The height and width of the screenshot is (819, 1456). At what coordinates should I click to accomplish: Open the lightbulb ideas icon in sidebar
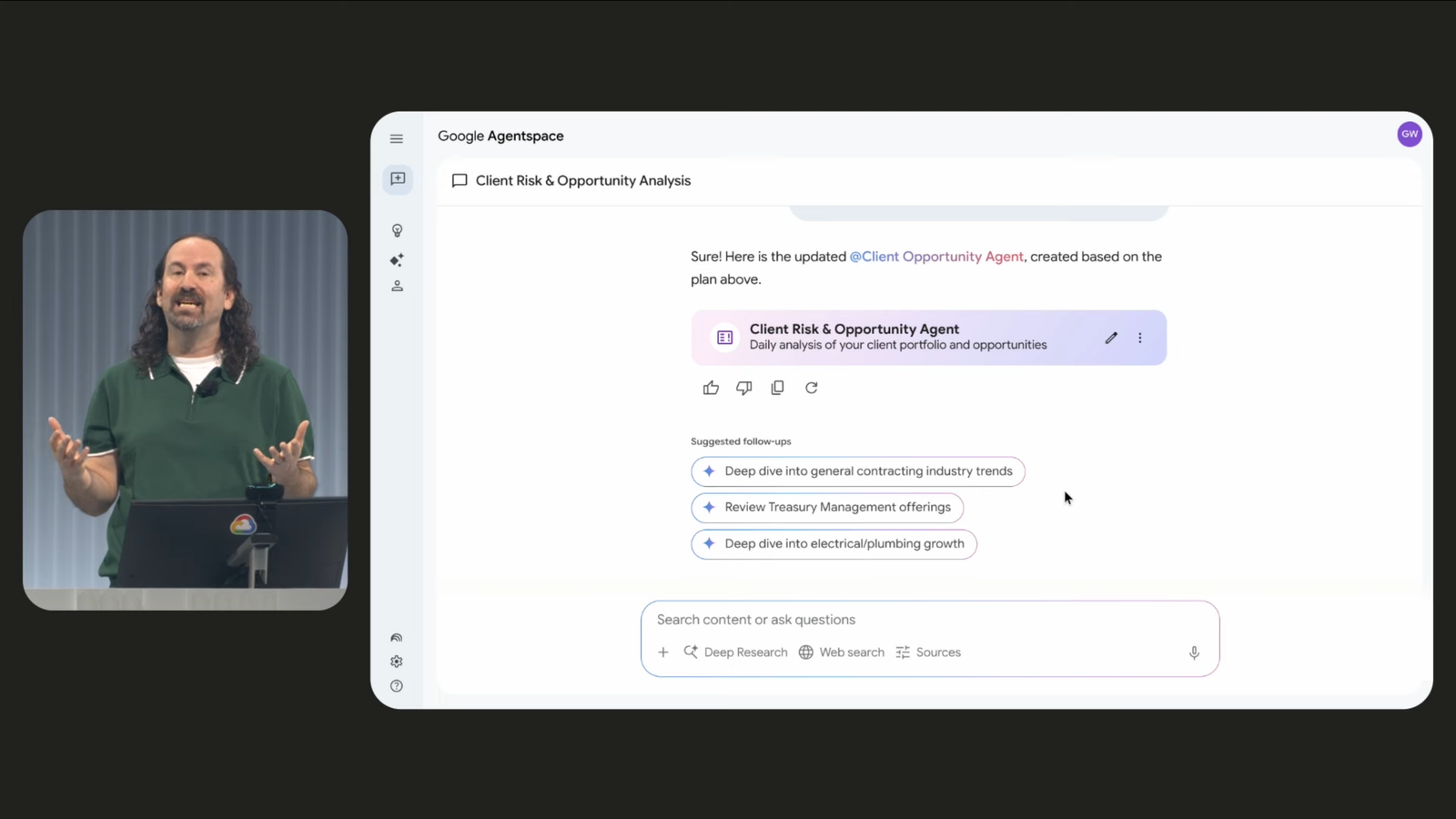(x=397, y=231)
